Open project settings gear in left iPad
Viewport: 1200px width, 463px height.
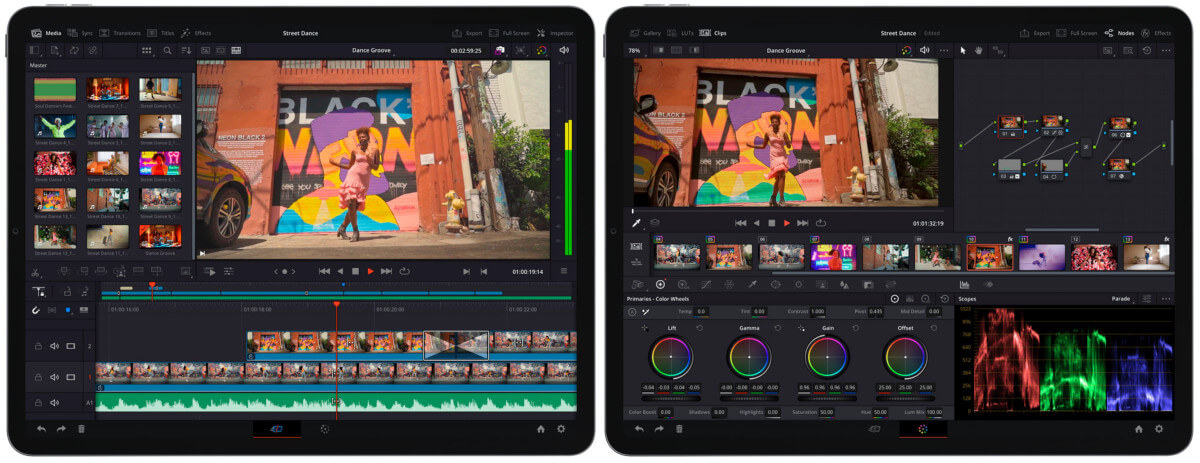[x=561, y=429]
